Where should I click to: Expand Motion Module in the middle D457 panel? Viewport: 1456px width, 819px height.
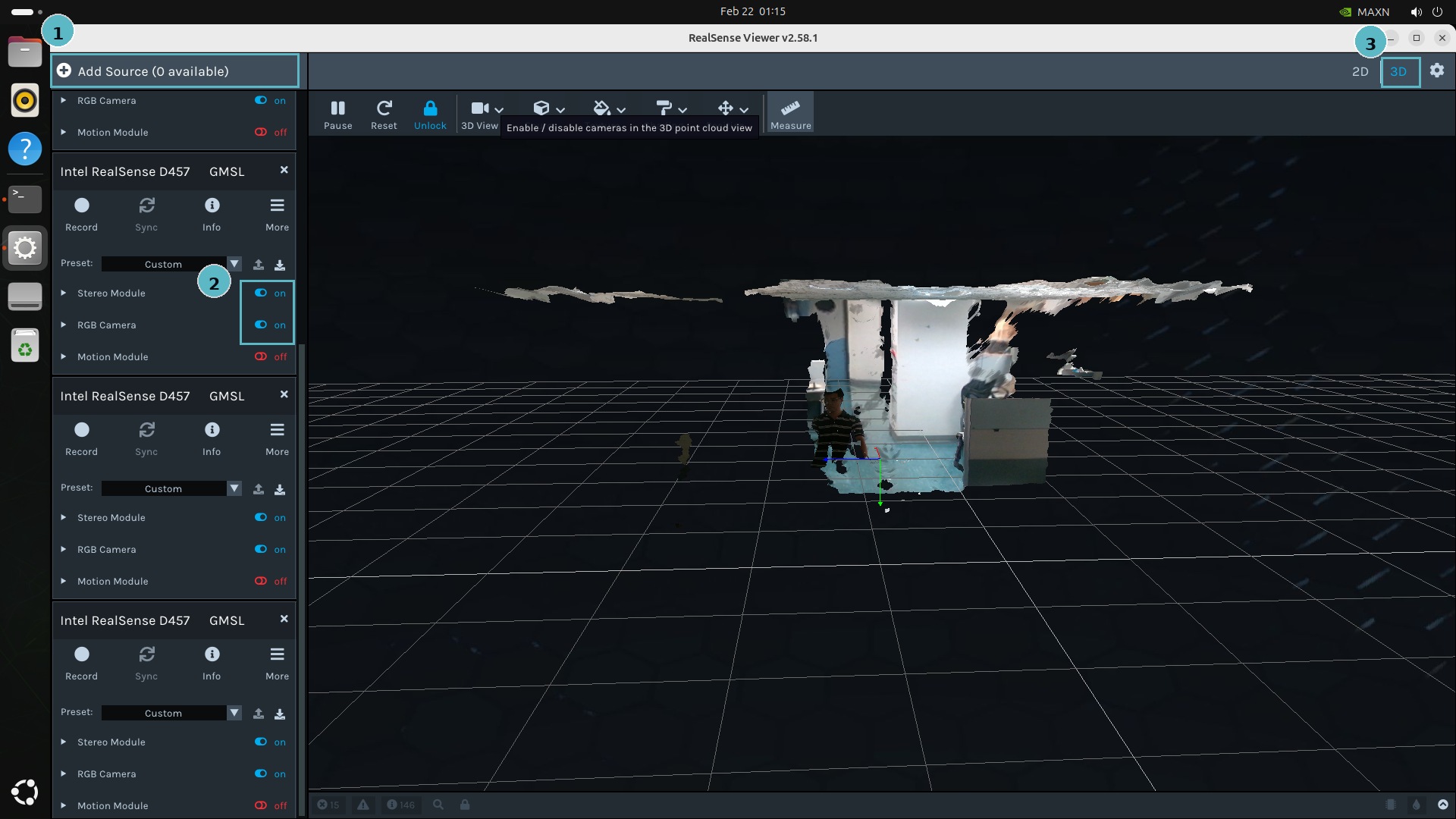click(x=64, y=581)
